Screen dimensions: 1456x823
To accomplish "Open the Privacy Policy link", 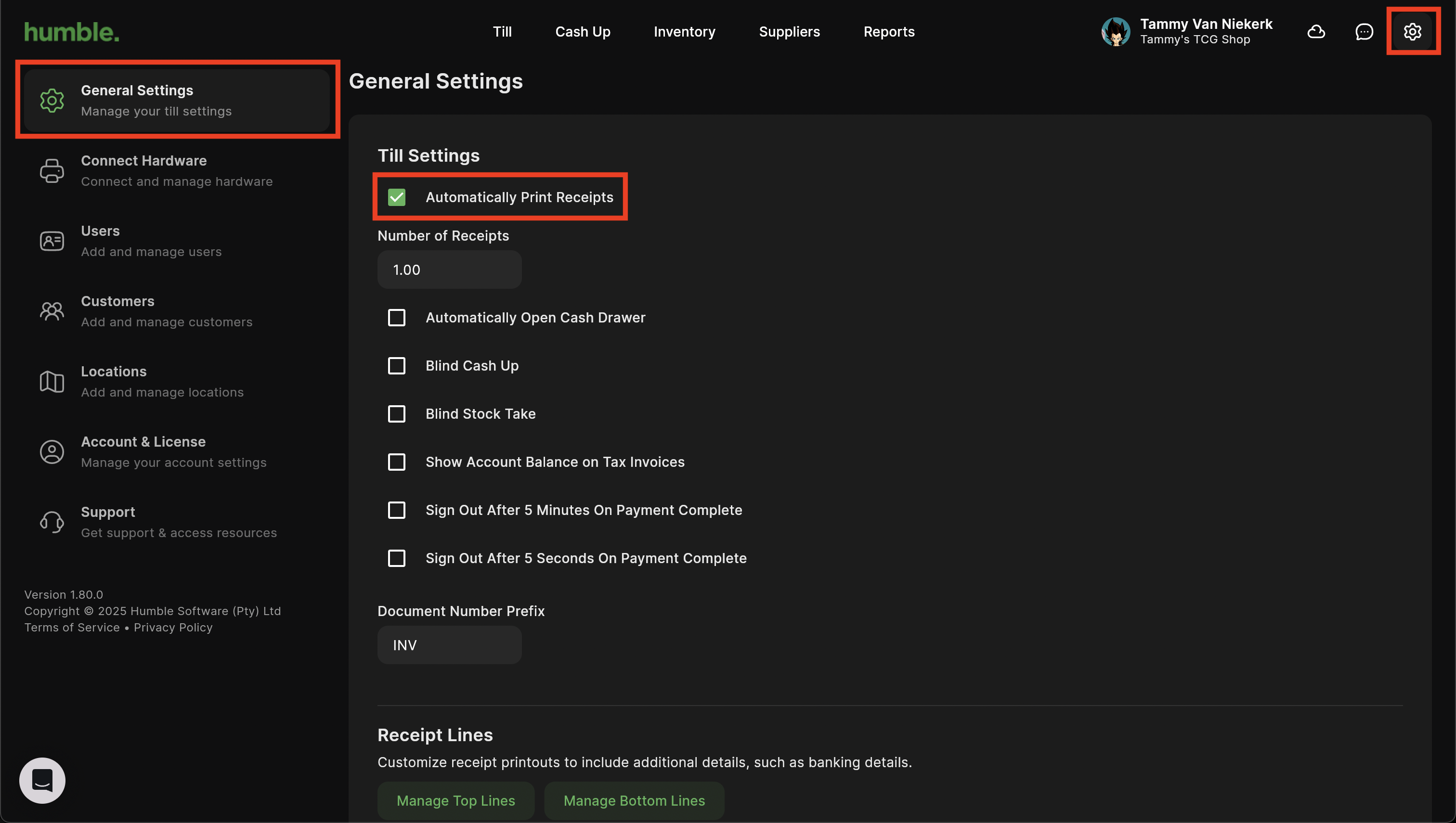I will point(173,628).
